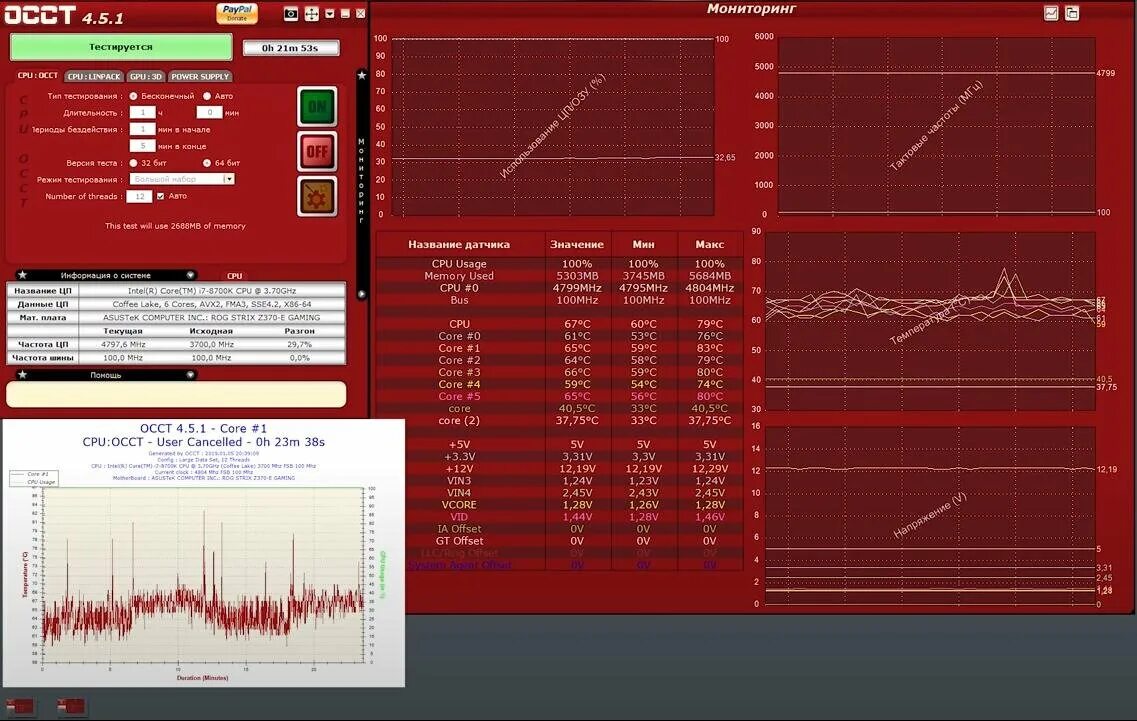
Task: Click the Intel Core i7-8700K CPU name cell
Action: point(212,291)
